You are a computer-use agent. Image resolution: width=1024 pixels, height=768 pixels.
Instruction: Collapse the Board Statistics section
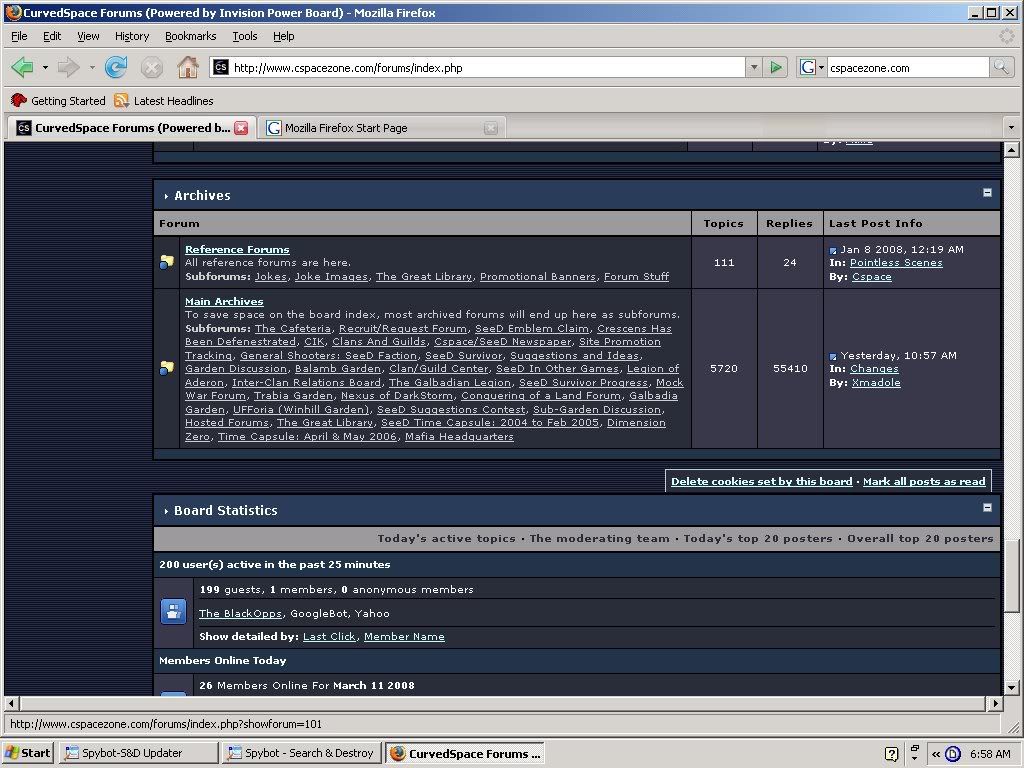coord(987,508)
